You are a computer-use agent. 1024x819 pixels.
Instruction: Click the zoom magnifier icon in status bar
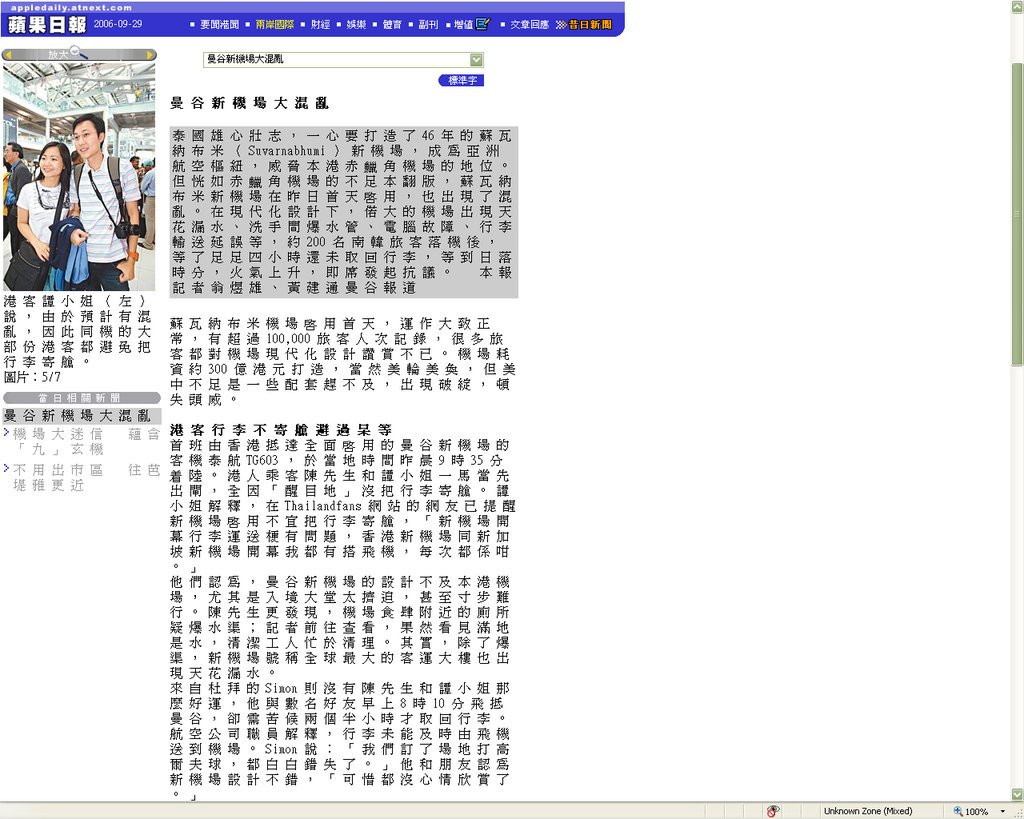[x=958, y=811]
